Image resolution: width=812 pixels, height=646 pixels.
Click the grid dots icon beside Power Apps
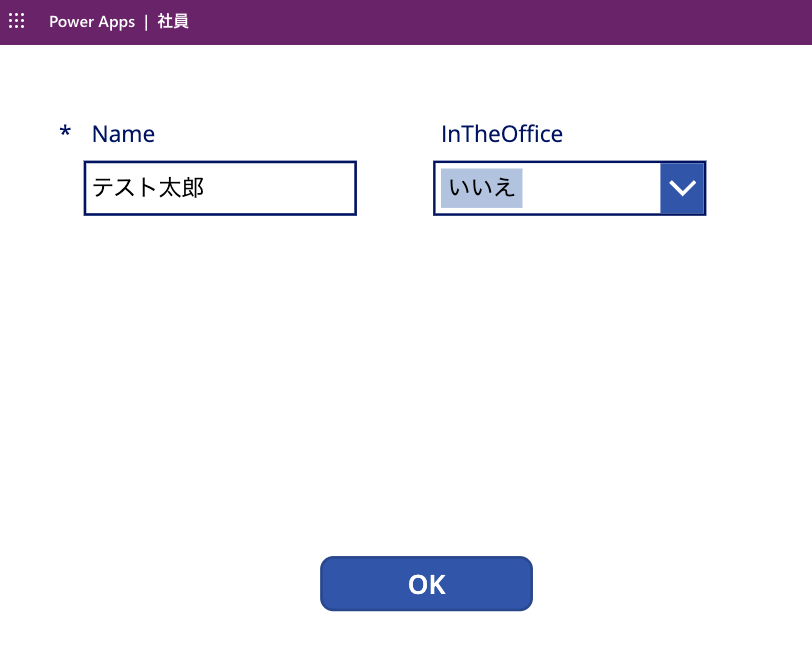17,21
